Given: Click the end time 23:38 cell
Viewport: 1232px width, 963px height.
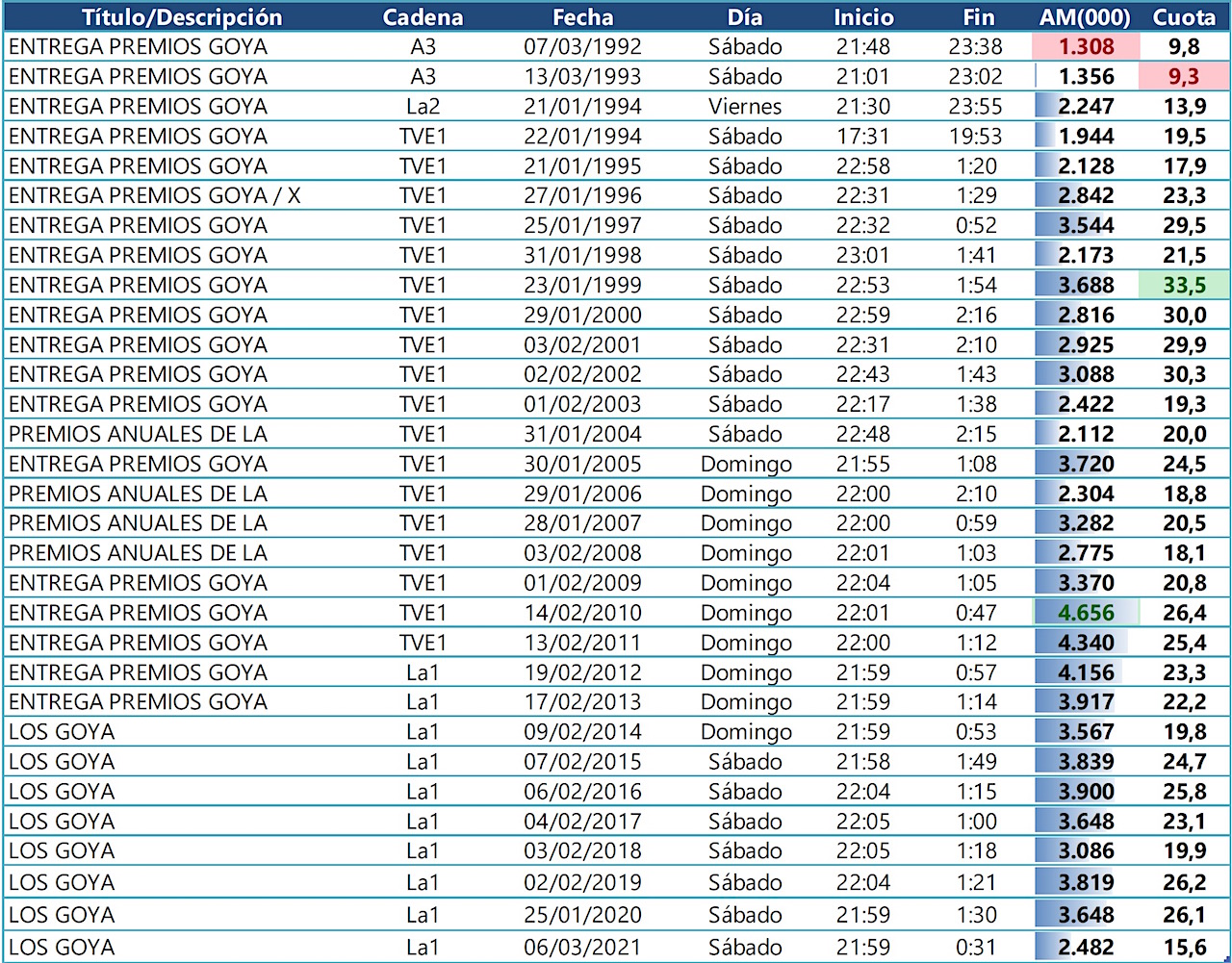Looking at the screenshot, I should [975, 46].
